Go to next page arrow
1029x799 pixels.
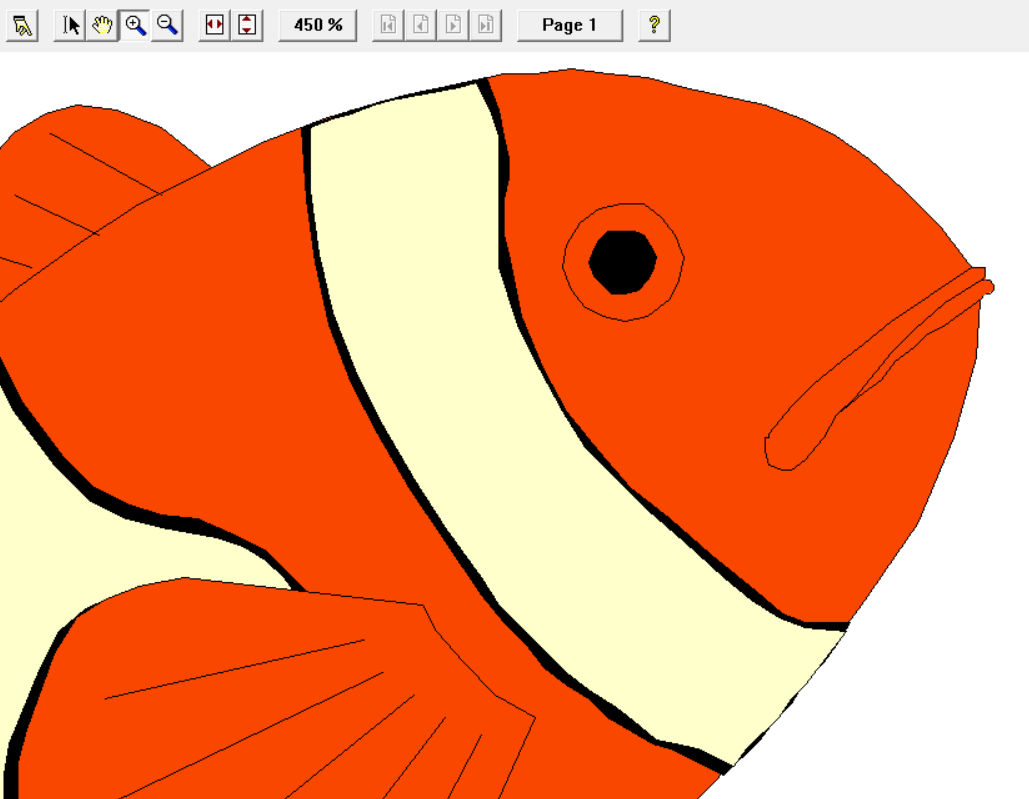click(x=453, y=26)
